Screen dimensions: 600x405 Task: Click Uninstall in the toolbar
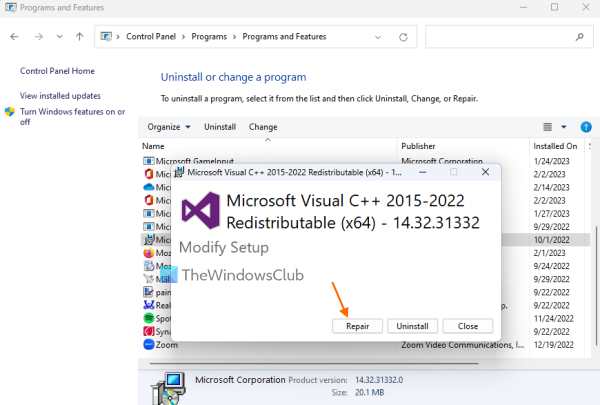coord(220,127)
